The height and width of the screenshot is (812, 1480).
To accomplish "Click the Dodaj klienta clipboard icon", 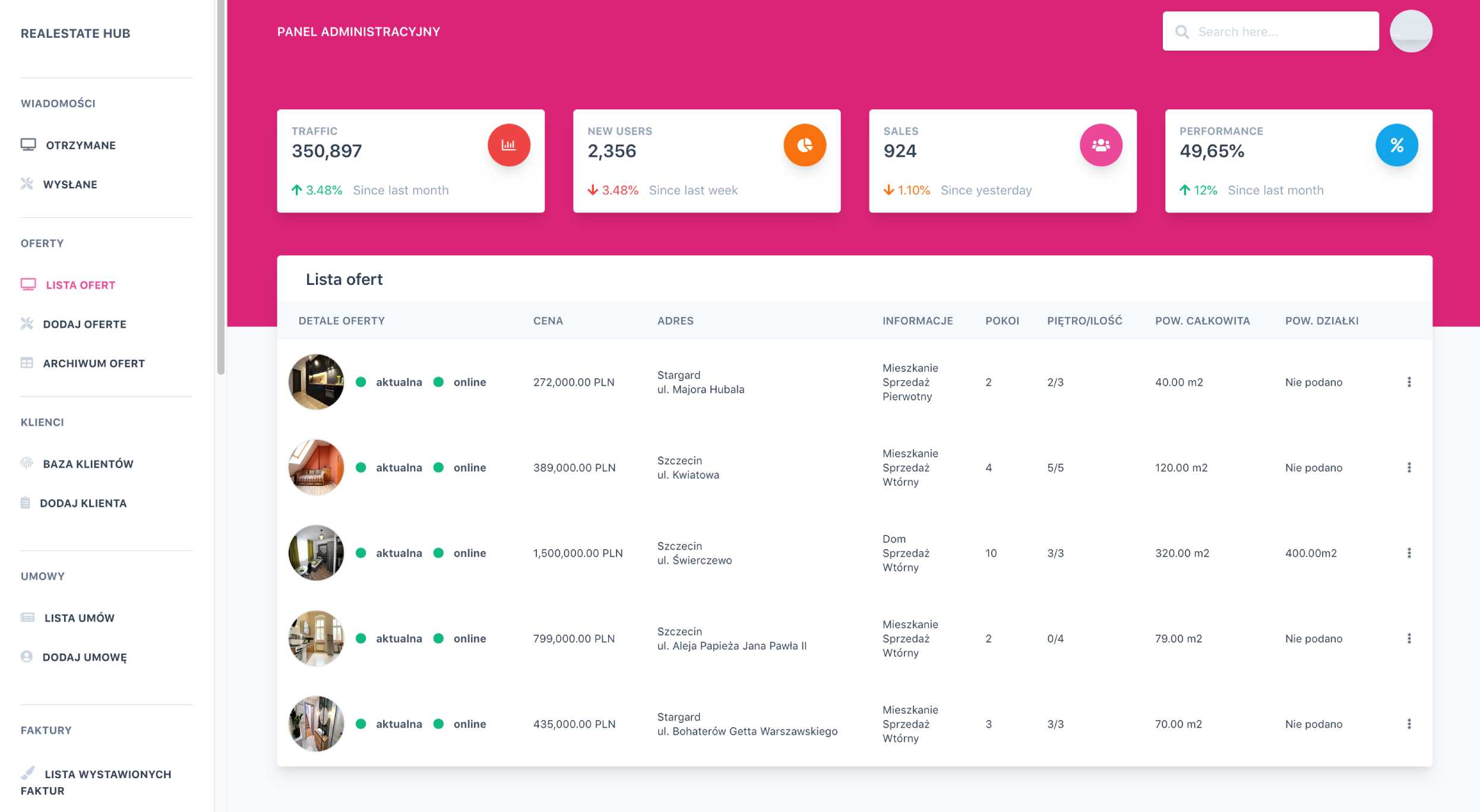I will tap(25, 502).
